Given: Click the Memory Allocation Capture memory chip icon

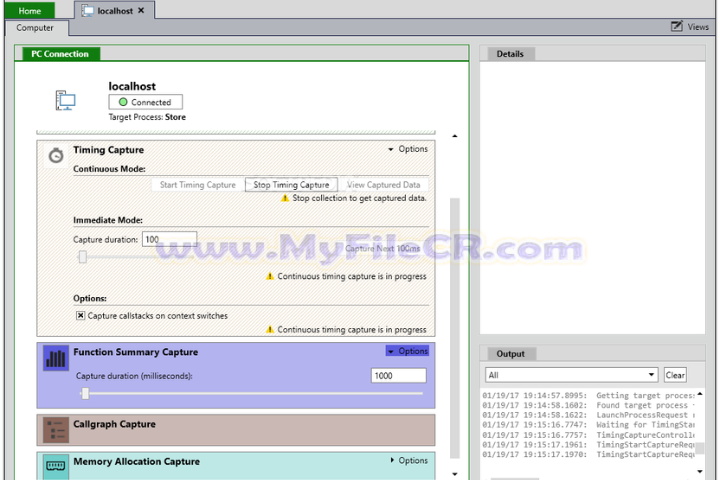Looking at the screenshot, I should 56,466.
